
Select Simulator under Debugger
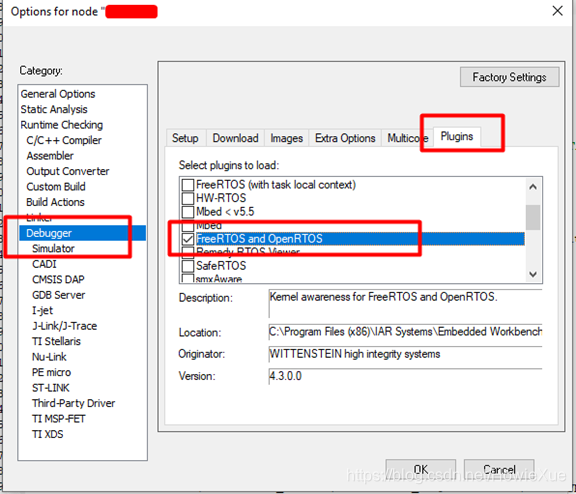(53, 249)
